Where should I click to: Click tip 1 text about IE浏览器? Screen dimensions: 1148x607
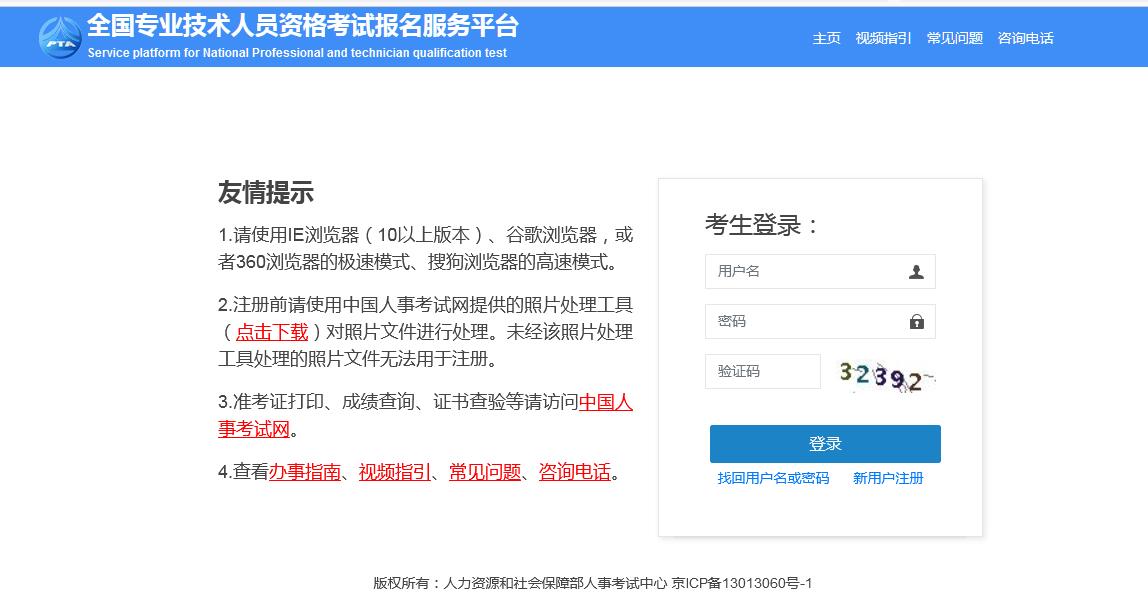(425, 248)
